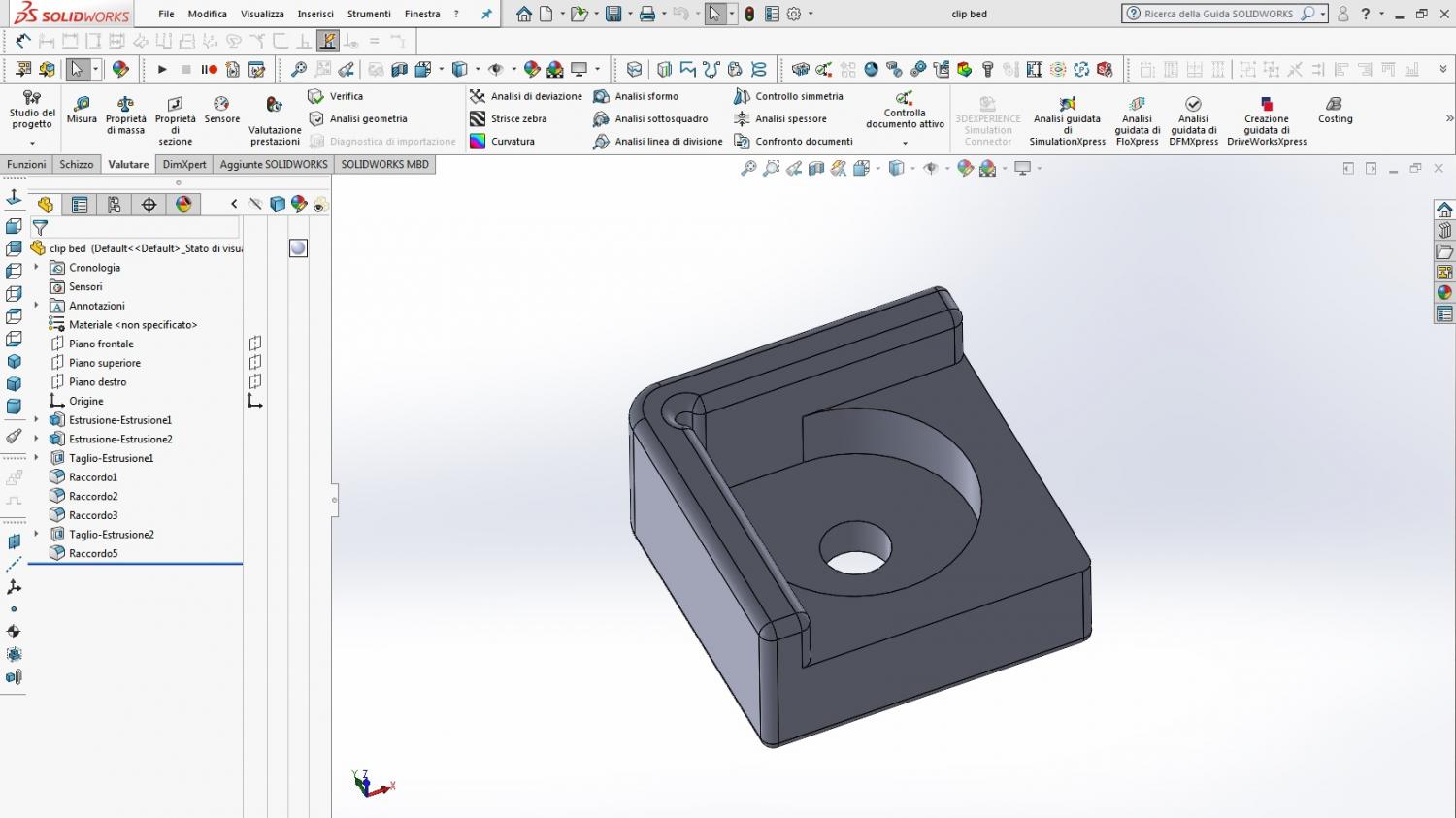1456x818 pixels.
Task: Switch to the Funzioni tab
Action: tap(26, 164)
